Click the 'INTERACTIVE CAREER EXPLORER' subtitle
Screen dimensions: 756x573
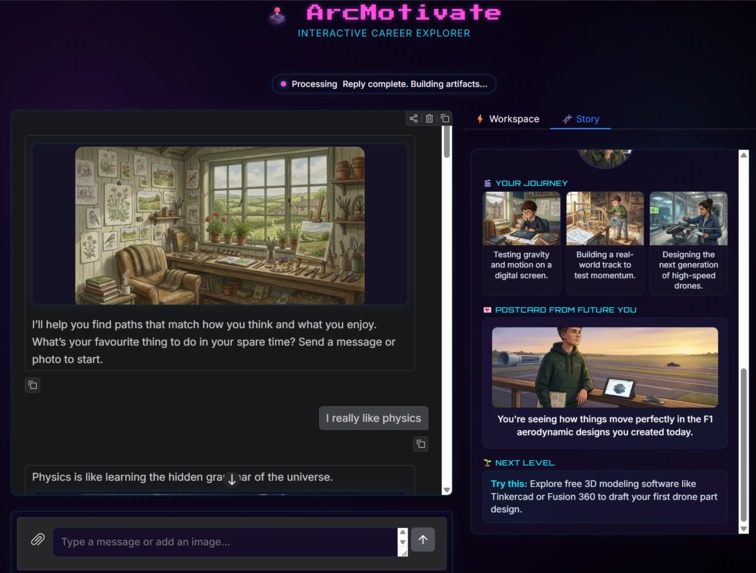click(x=384, y=33)
